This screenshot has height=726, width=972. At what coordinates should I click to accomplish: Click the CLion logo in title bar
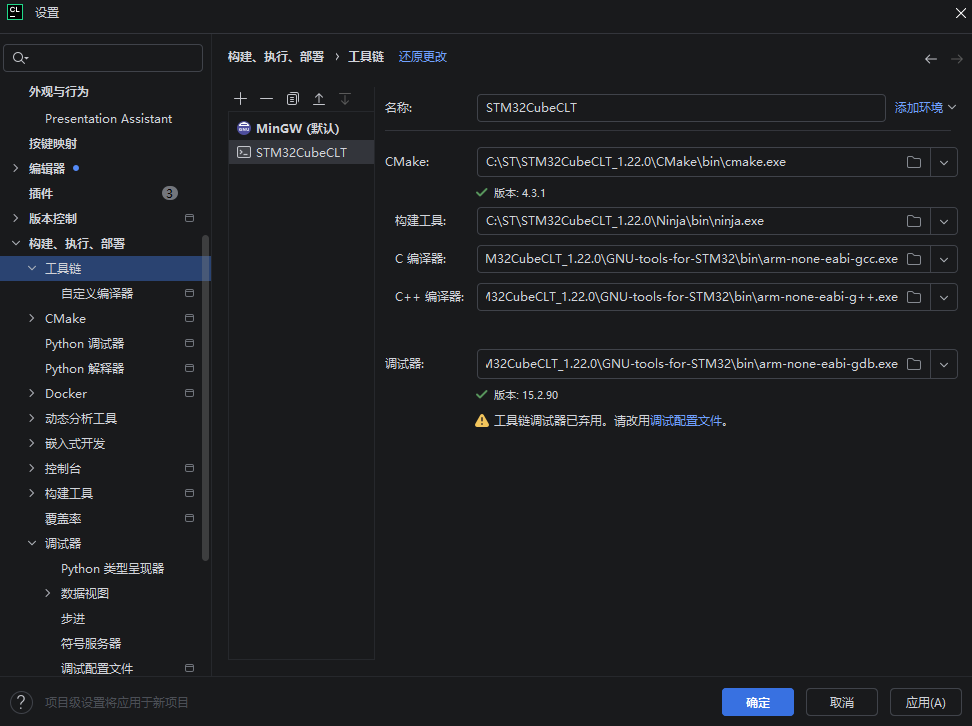tap(15, 12)
